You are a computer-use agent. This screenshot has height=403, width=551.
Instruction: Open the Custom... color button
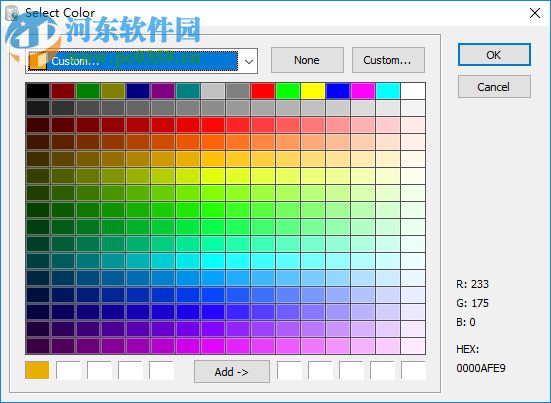[x=388, y=60]
